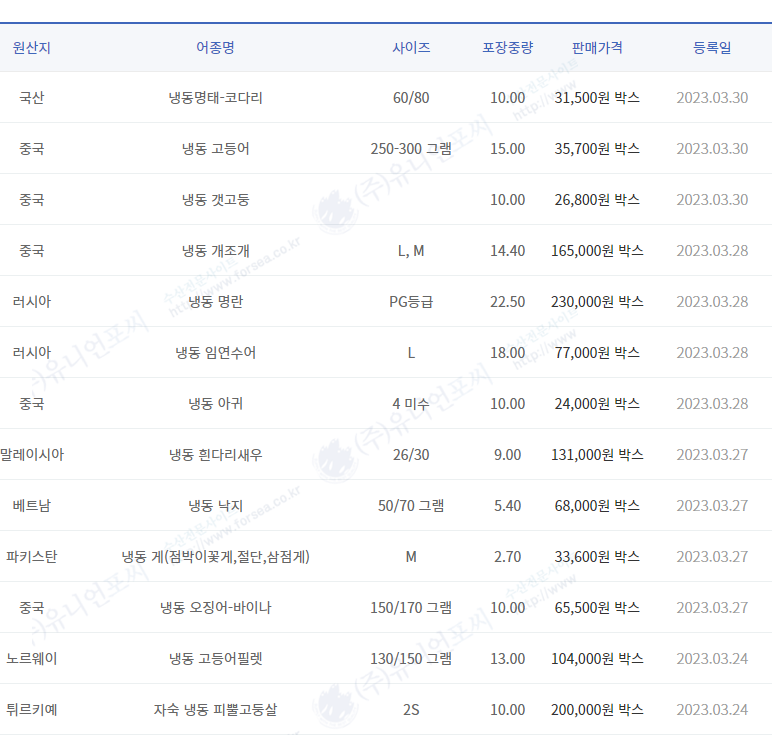Open the 냉동 낙지 listing

(x=215, y=506)
